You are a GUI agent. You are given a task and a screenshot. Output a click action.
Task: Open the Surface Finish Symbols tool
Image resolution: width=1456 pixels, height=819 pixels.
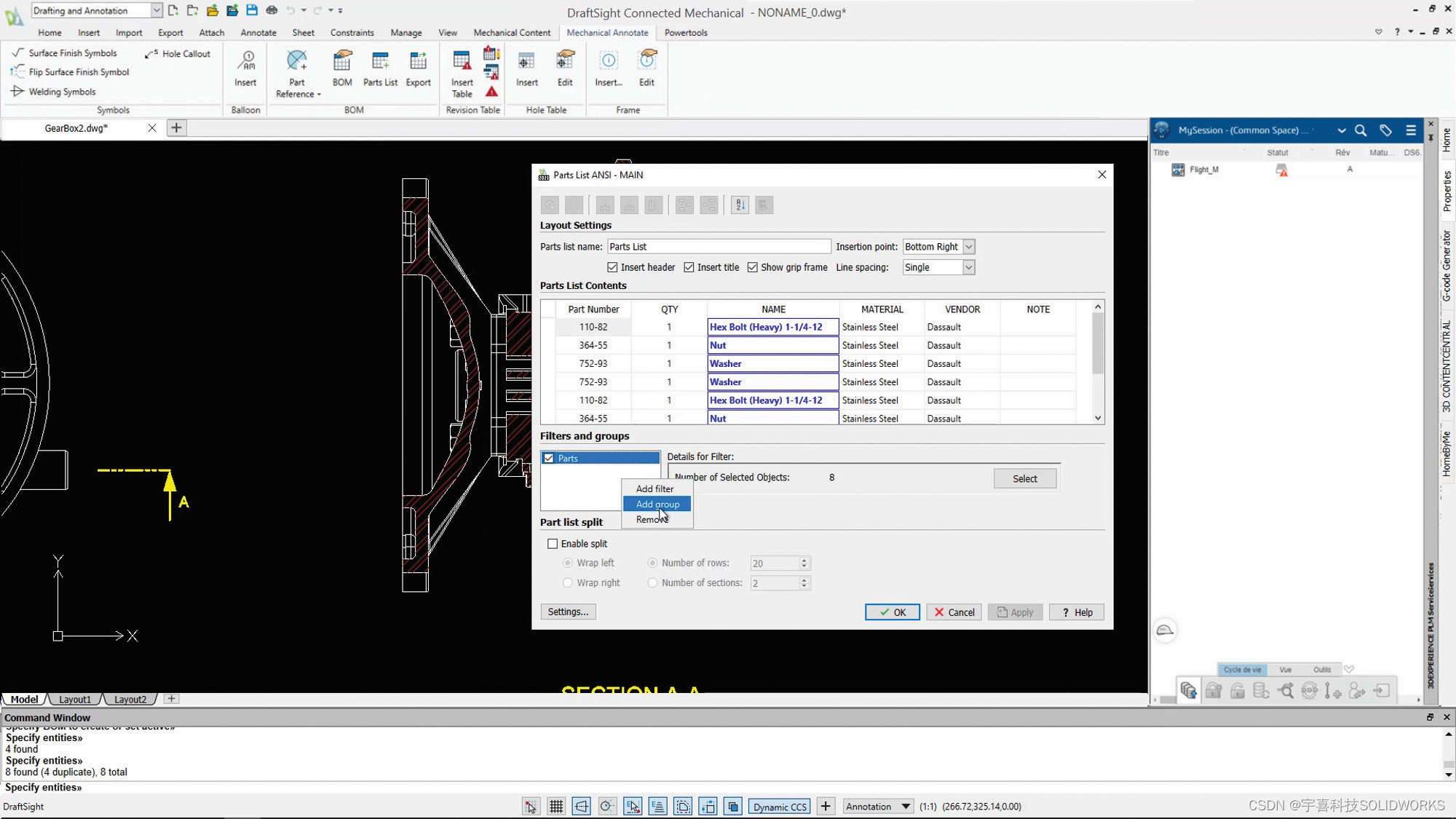tap(72, 52)
